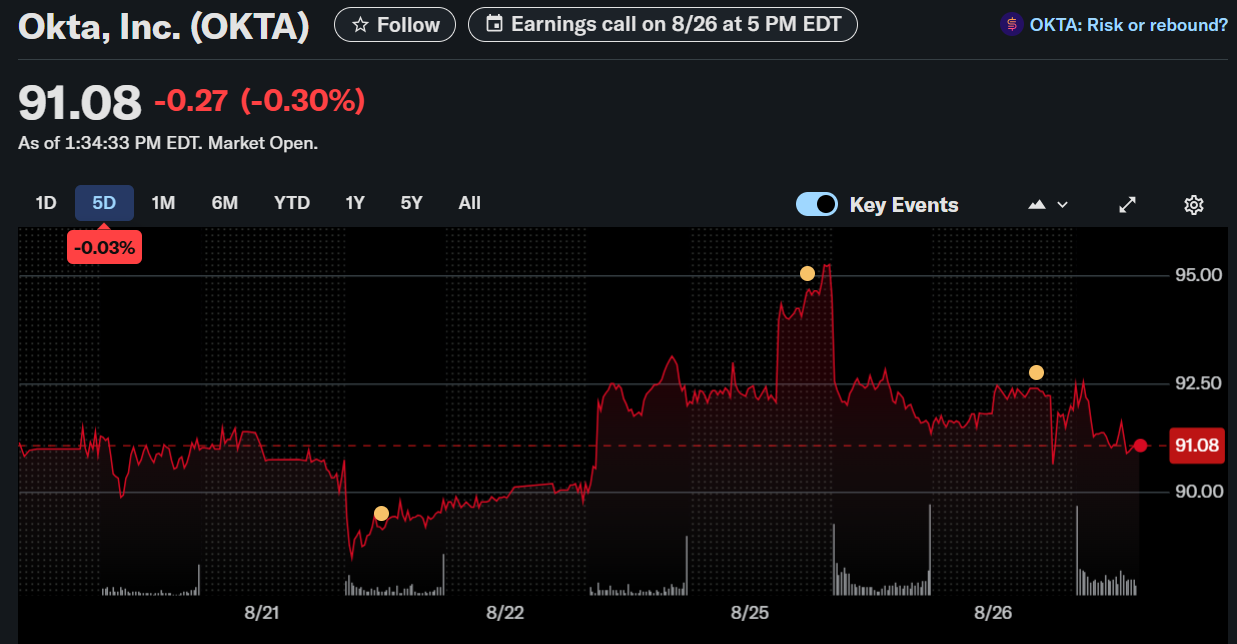Open the OKTA: Risk or rebound? link

(x=1129, y=24)
